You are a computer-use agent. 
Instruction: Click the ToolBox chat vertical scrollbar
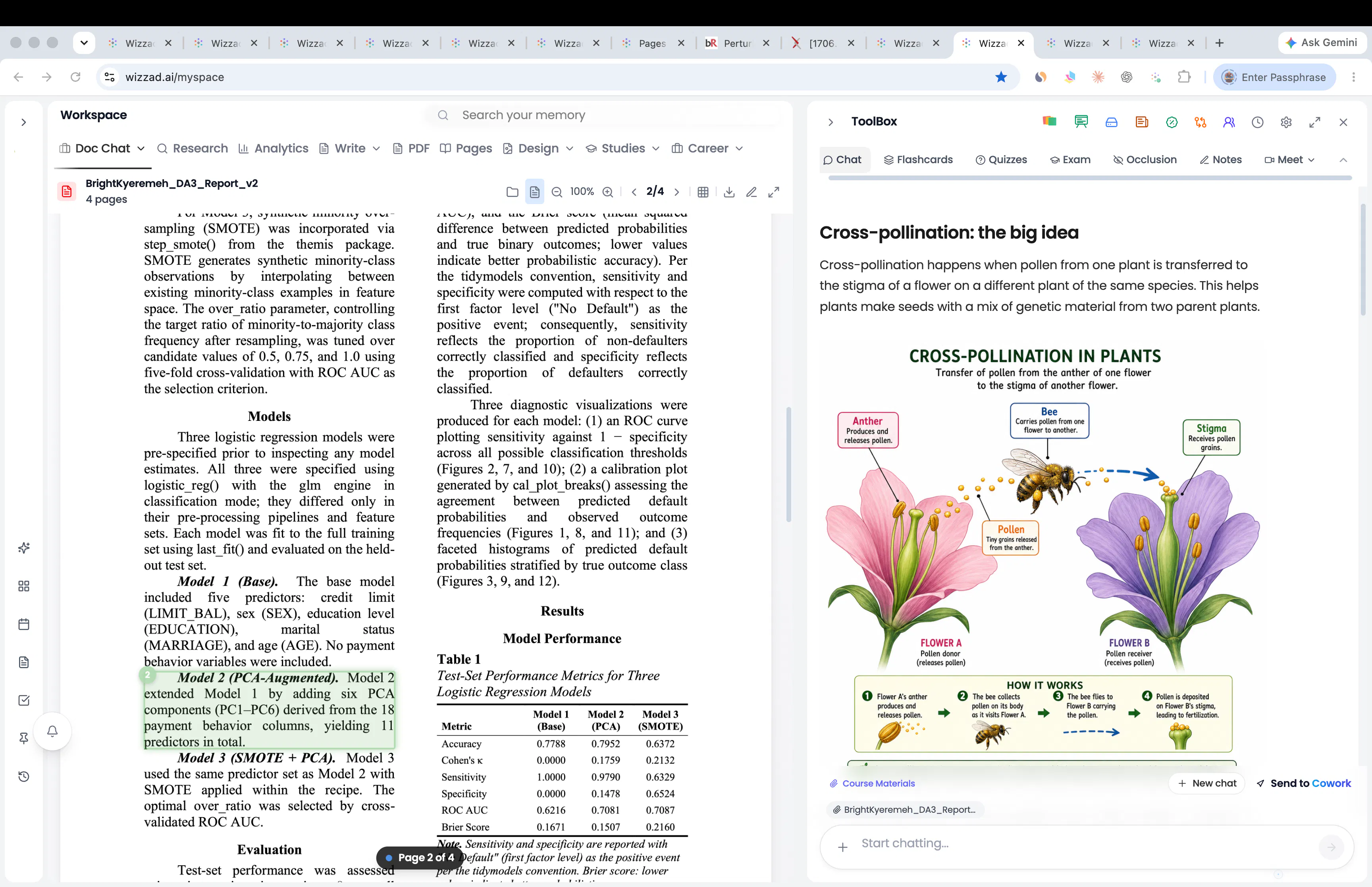[1362, 259]
